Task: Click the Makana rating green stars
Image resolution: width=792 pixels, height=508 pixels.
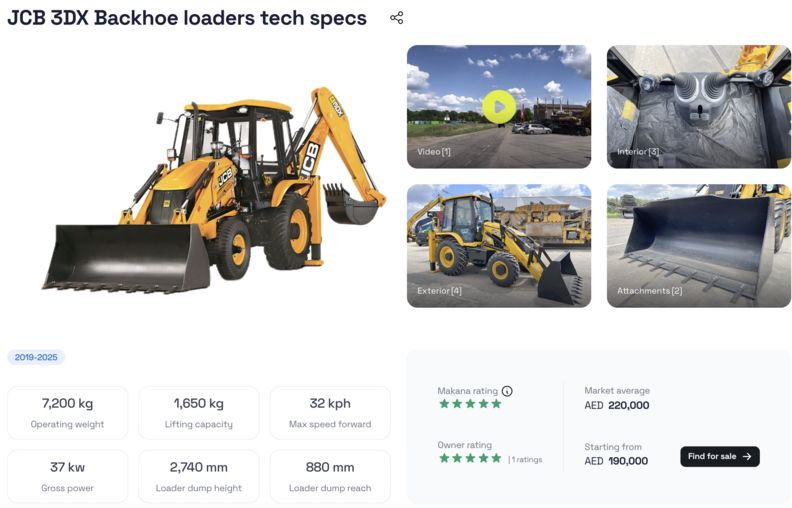Action: pos(470,404)
